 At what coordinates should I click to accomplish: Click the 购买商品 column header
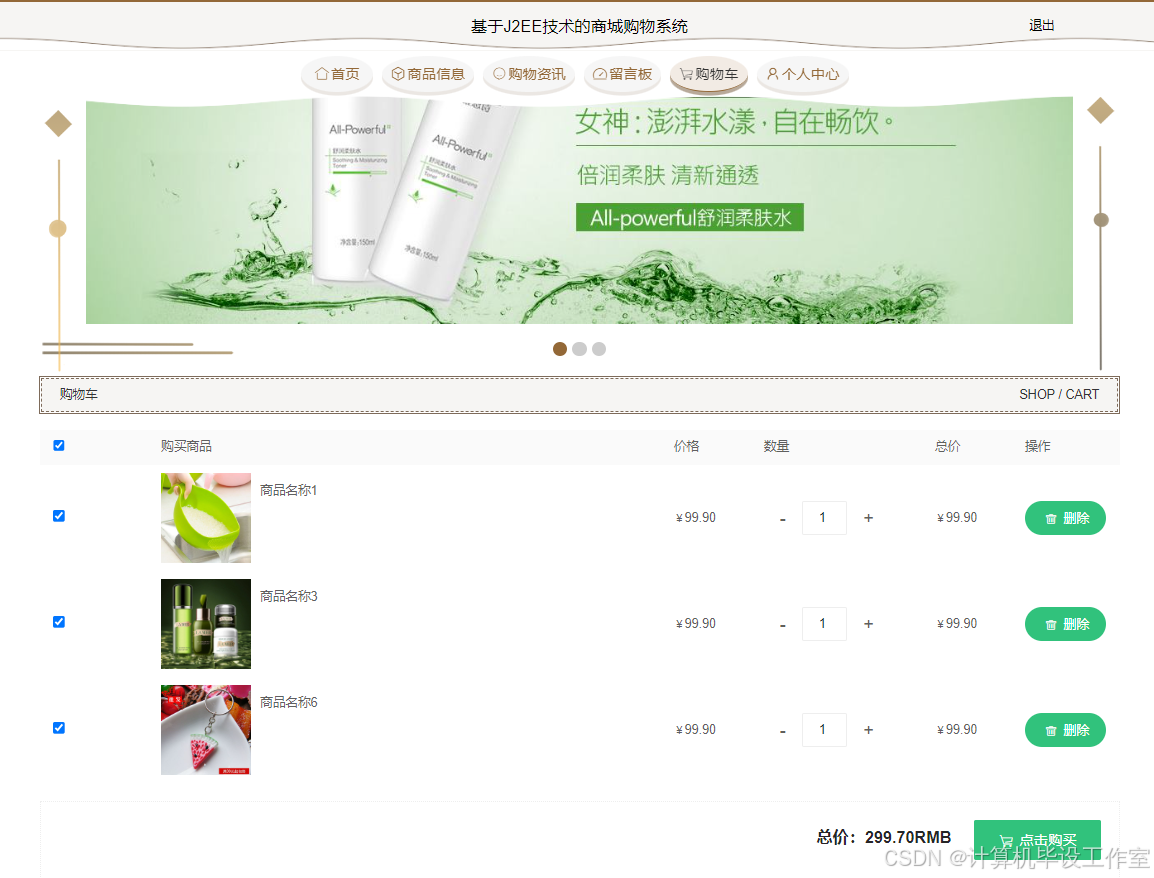(x=186, y=446)
